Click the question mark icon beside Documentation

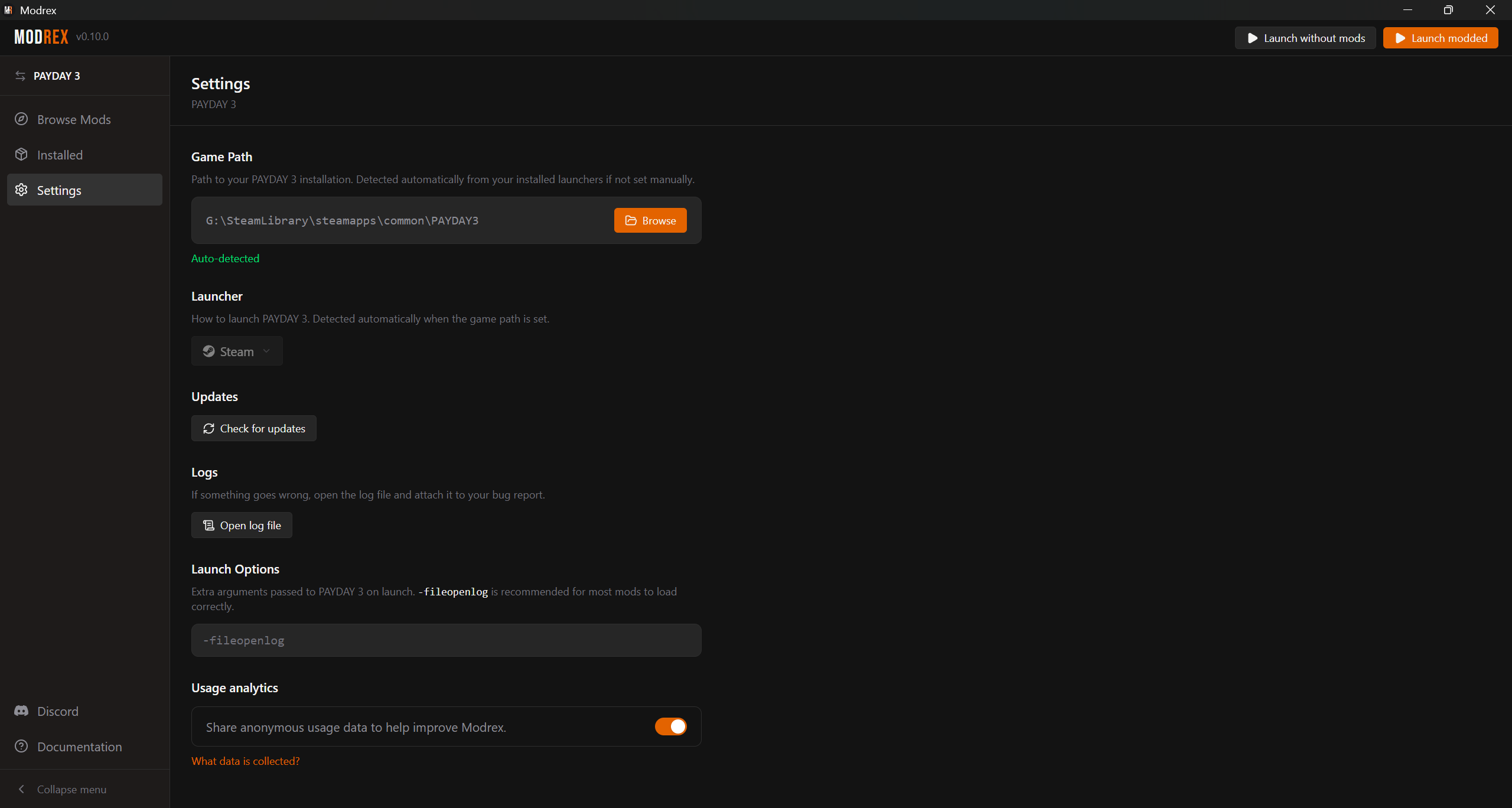[x=21, y=747]
